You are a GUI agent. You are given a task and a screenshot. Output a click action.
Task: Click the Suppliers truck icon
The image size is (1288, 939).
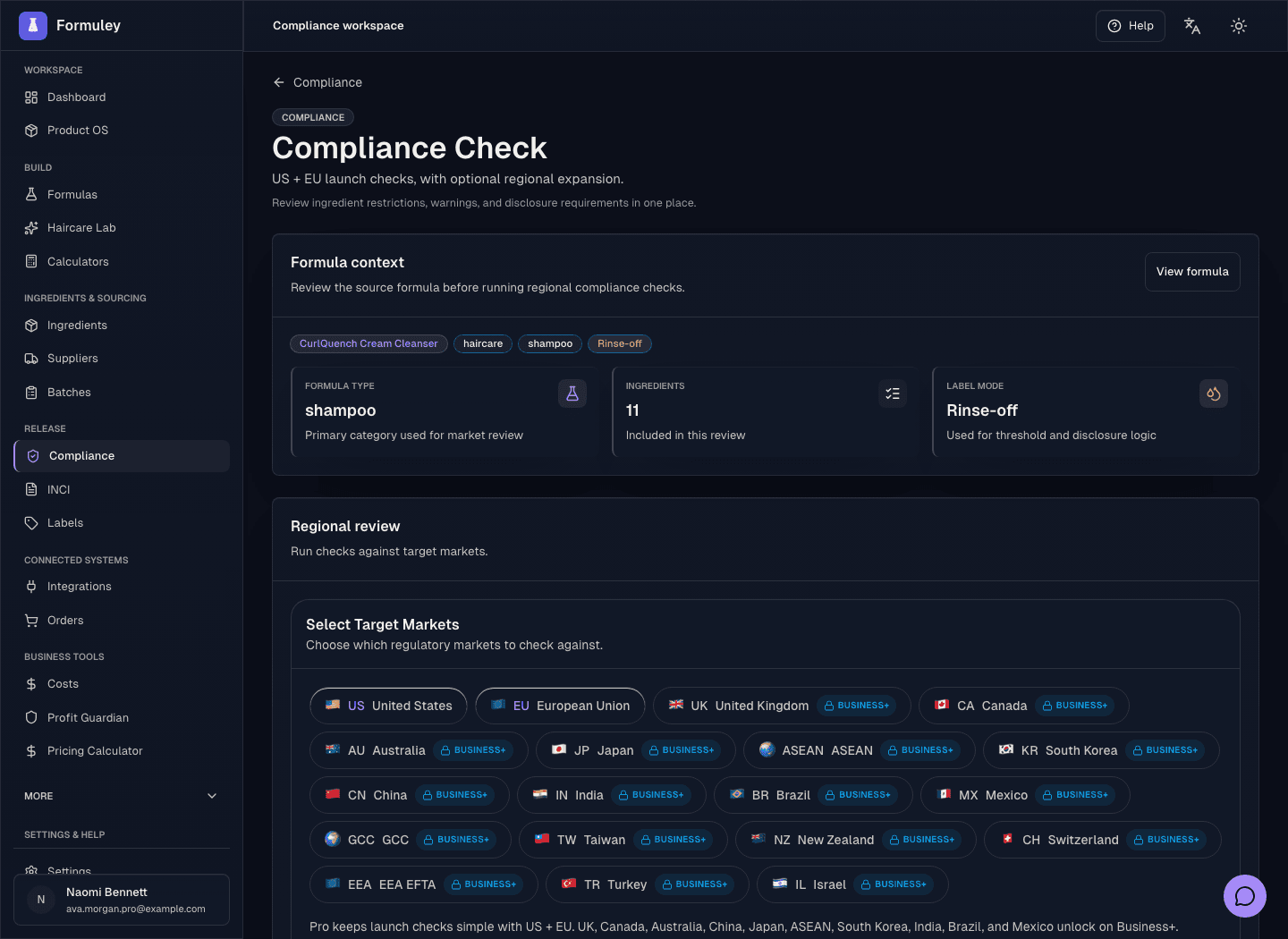pyautogui.click(x=31, y=359)
